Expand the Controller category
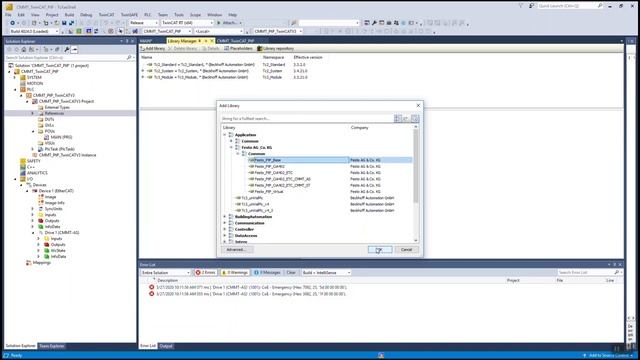640x360 pixels. pyautogui.click(x=224, y=229)
